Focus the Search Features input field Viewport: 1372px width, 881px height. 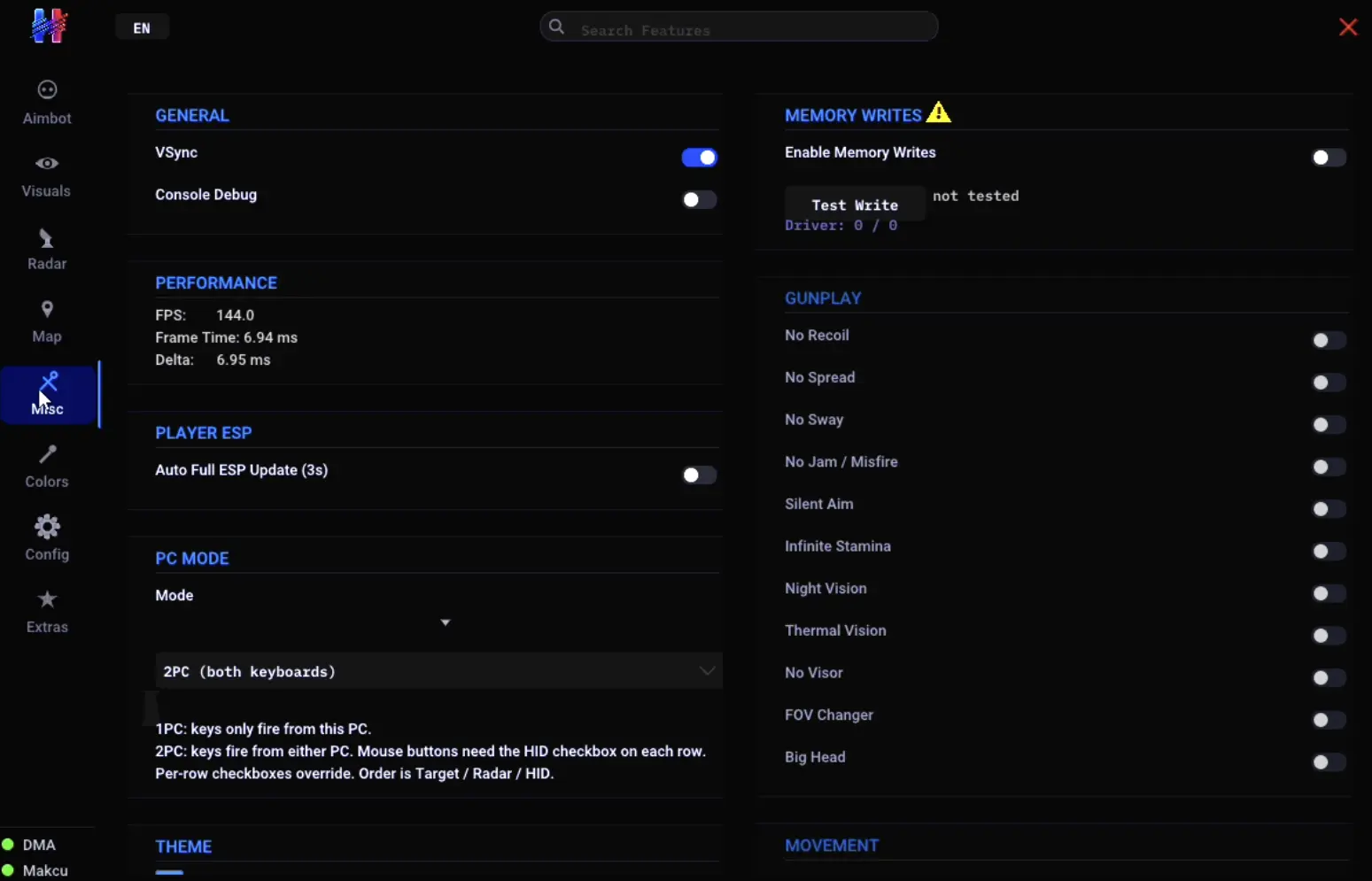[739, 27]
